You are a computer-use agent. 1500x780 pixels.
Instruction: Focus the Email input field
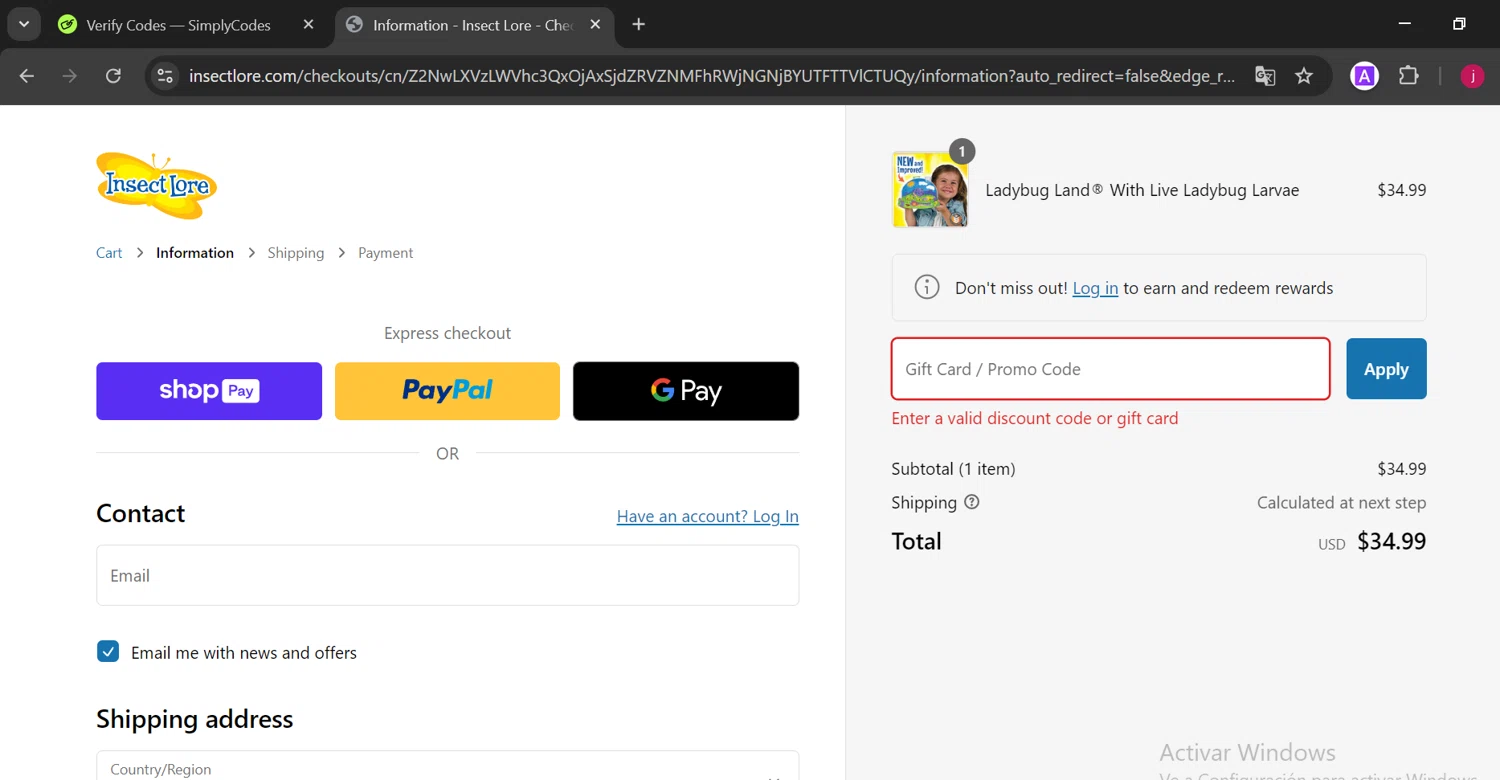click(x=447, y=575)
